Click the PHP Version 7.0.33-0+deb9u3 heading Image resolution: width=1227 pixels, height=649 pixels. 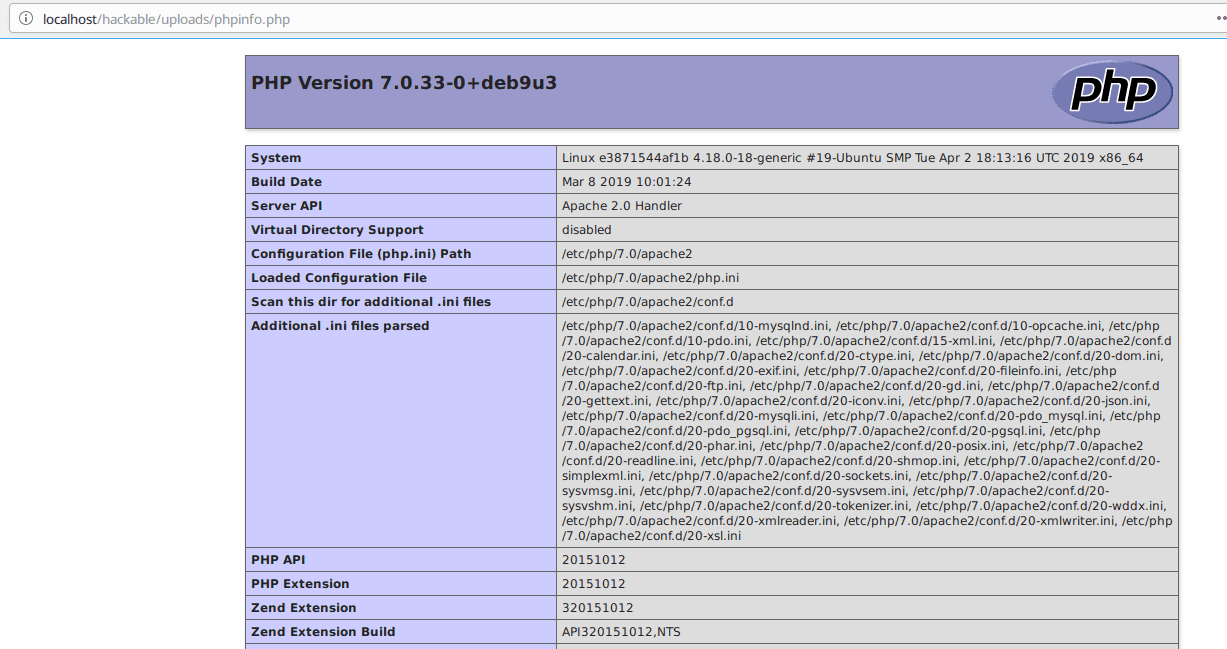(404, 83)
